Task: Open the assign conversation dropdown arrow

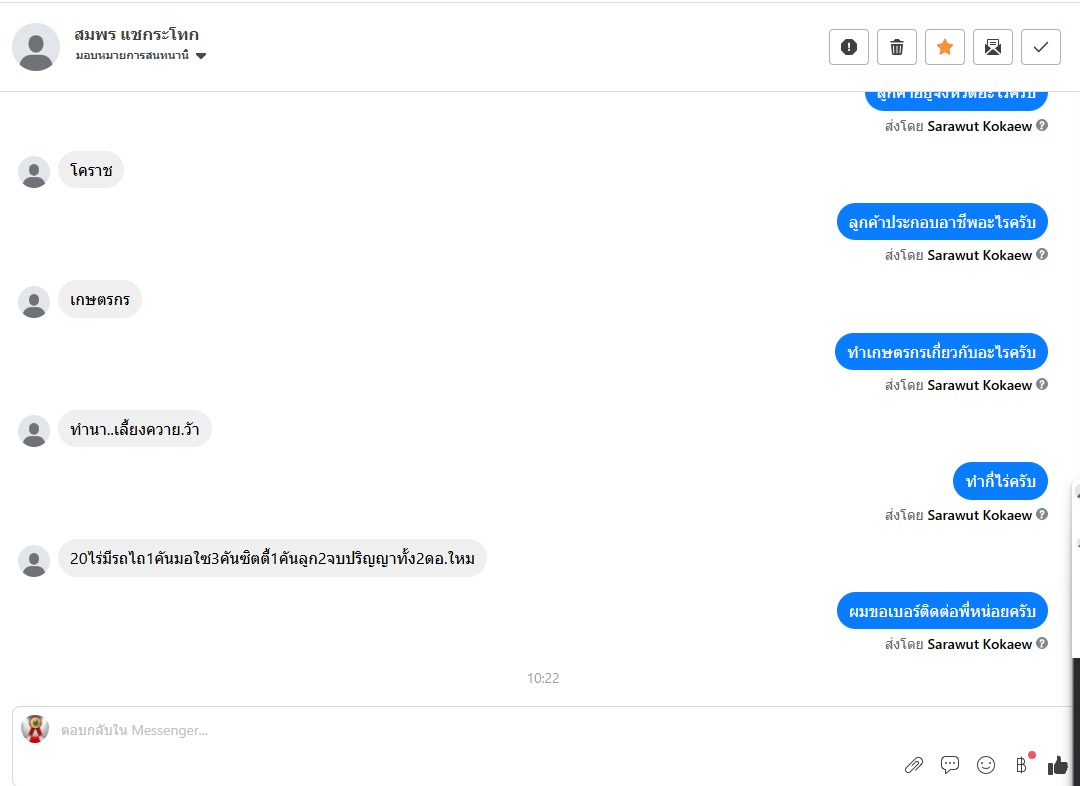Action: tap(201, 56)
